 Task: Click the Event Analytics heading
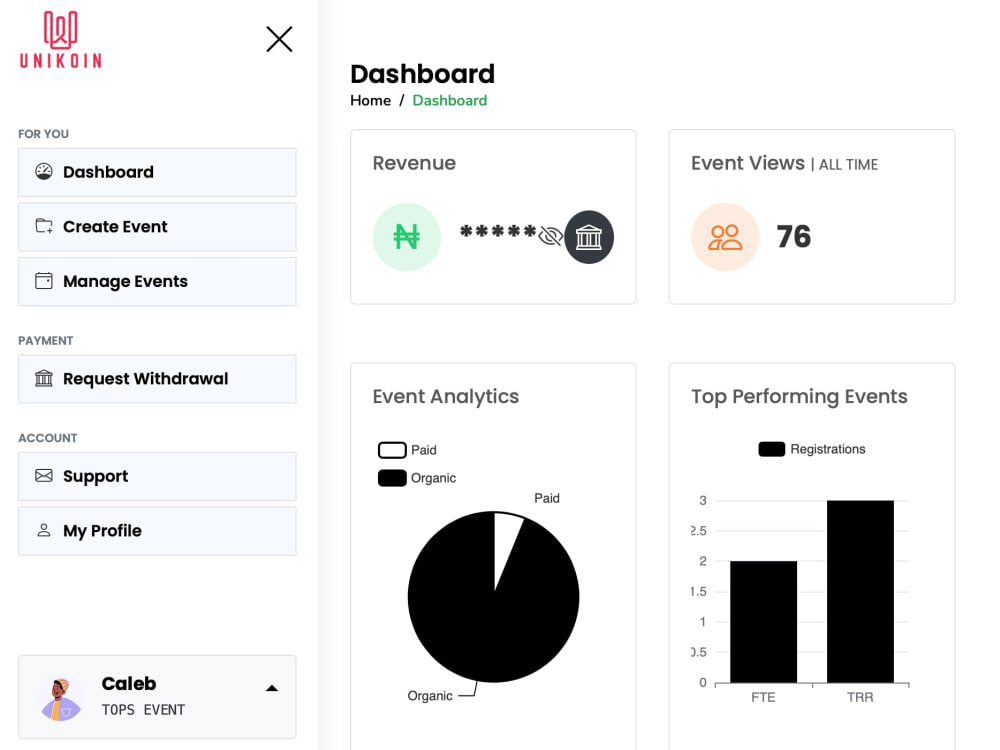coord(446,397)
